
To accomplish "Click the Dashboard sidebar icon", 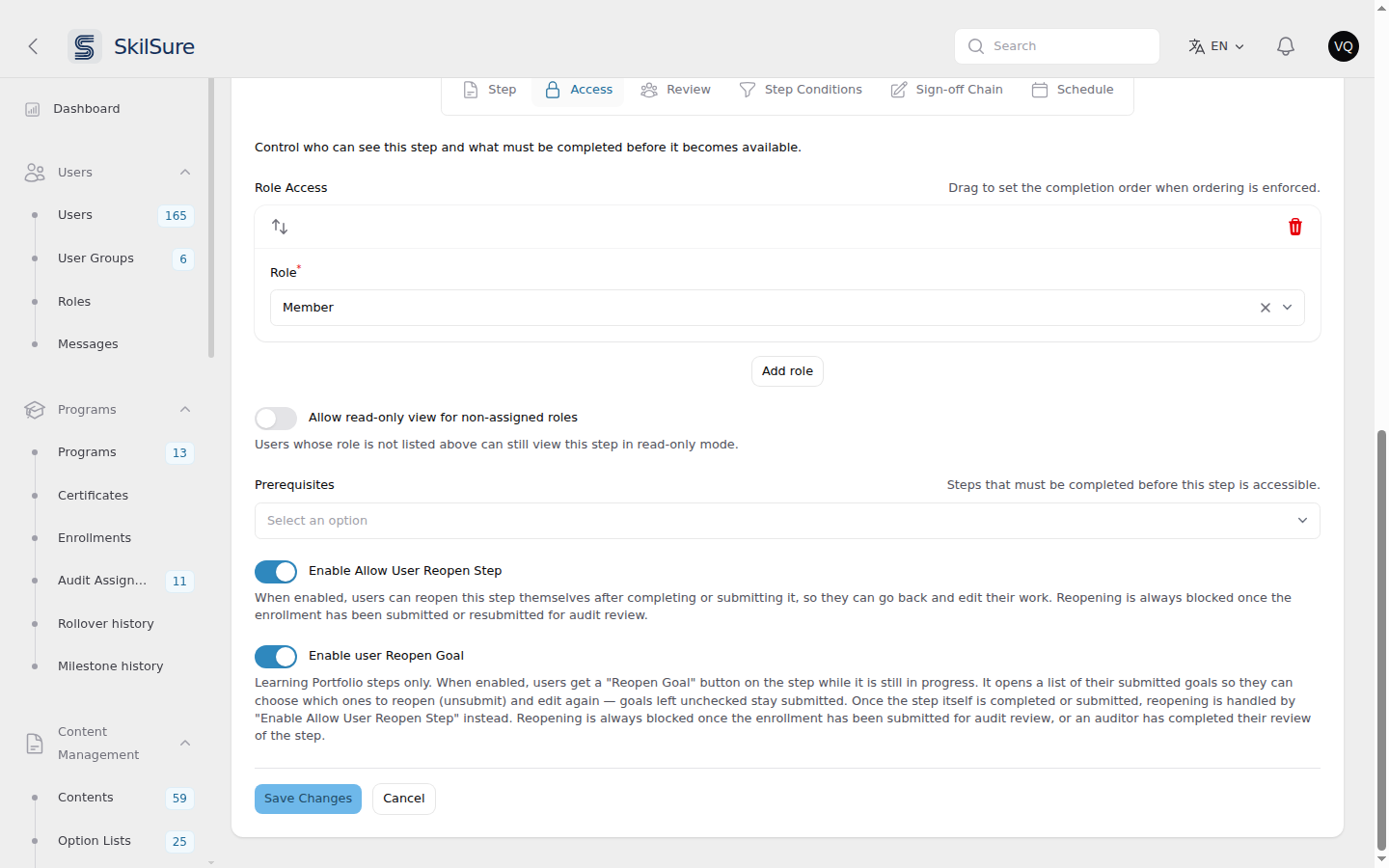I will tap(33, 109).
